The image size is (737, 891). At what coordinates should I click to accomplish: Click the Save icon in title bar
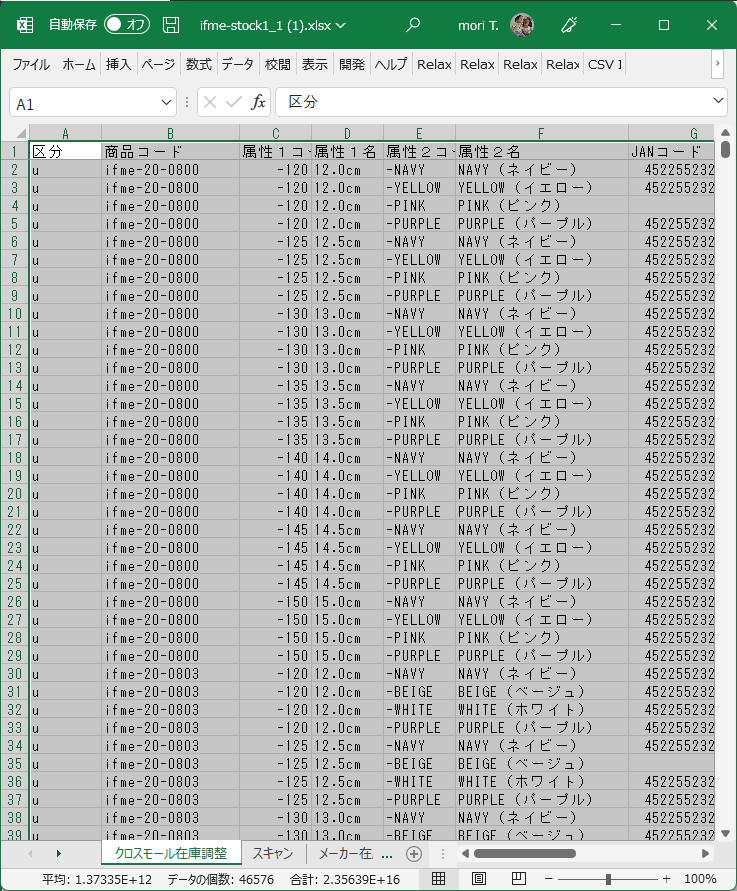tap(171, 25)
